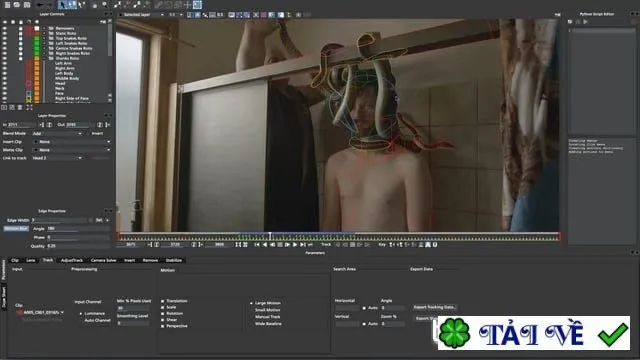
Task: Collapse the Shanks Rotos group
Action: [44, 58]
